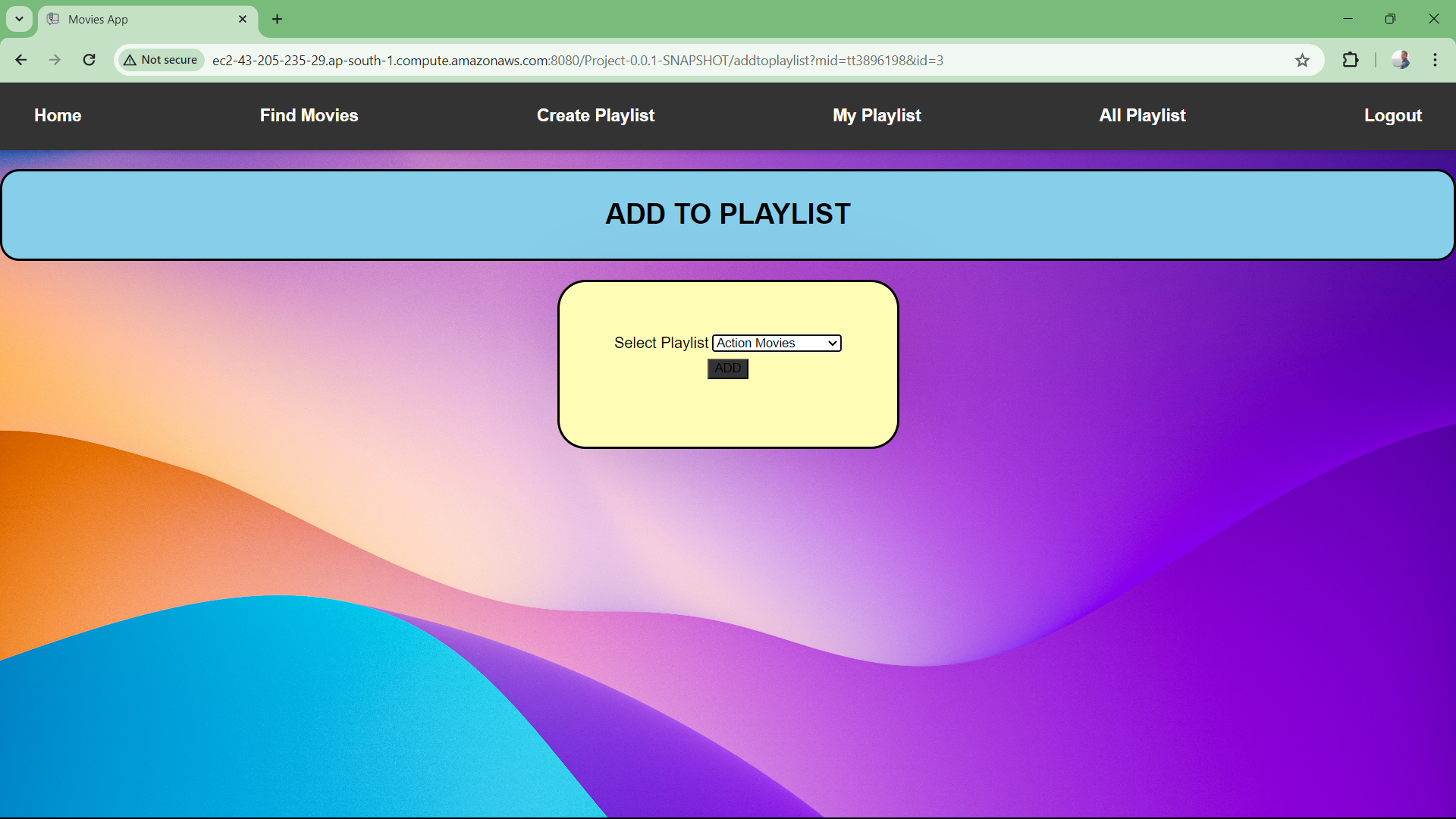Navigate to Home in the navbar
The height and width of the screenshot is (819, 1456).
pos(58,115)
